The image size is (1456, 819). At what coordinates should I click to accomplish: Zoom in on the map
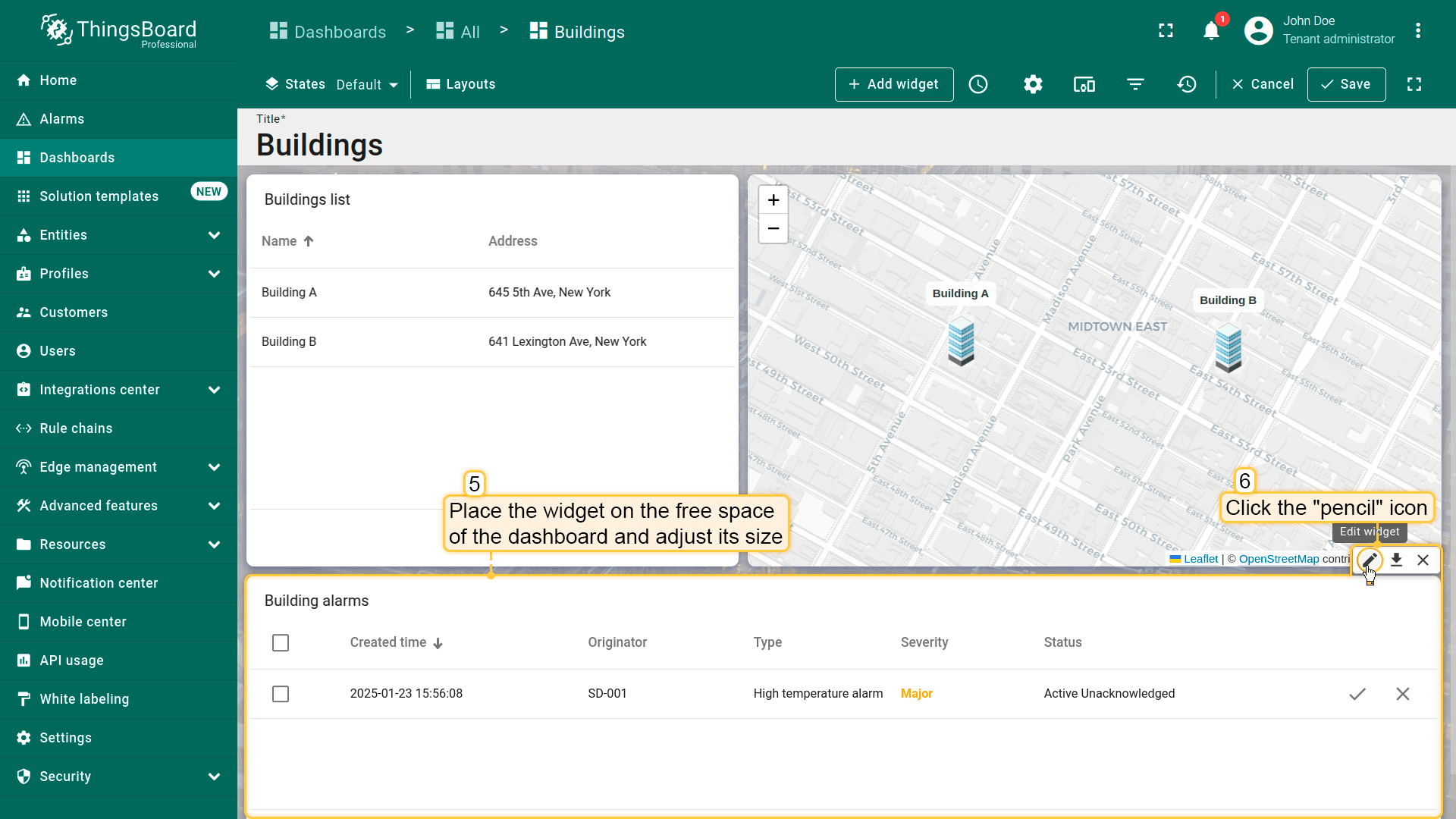pyautogui.click(x=773, y=200)
